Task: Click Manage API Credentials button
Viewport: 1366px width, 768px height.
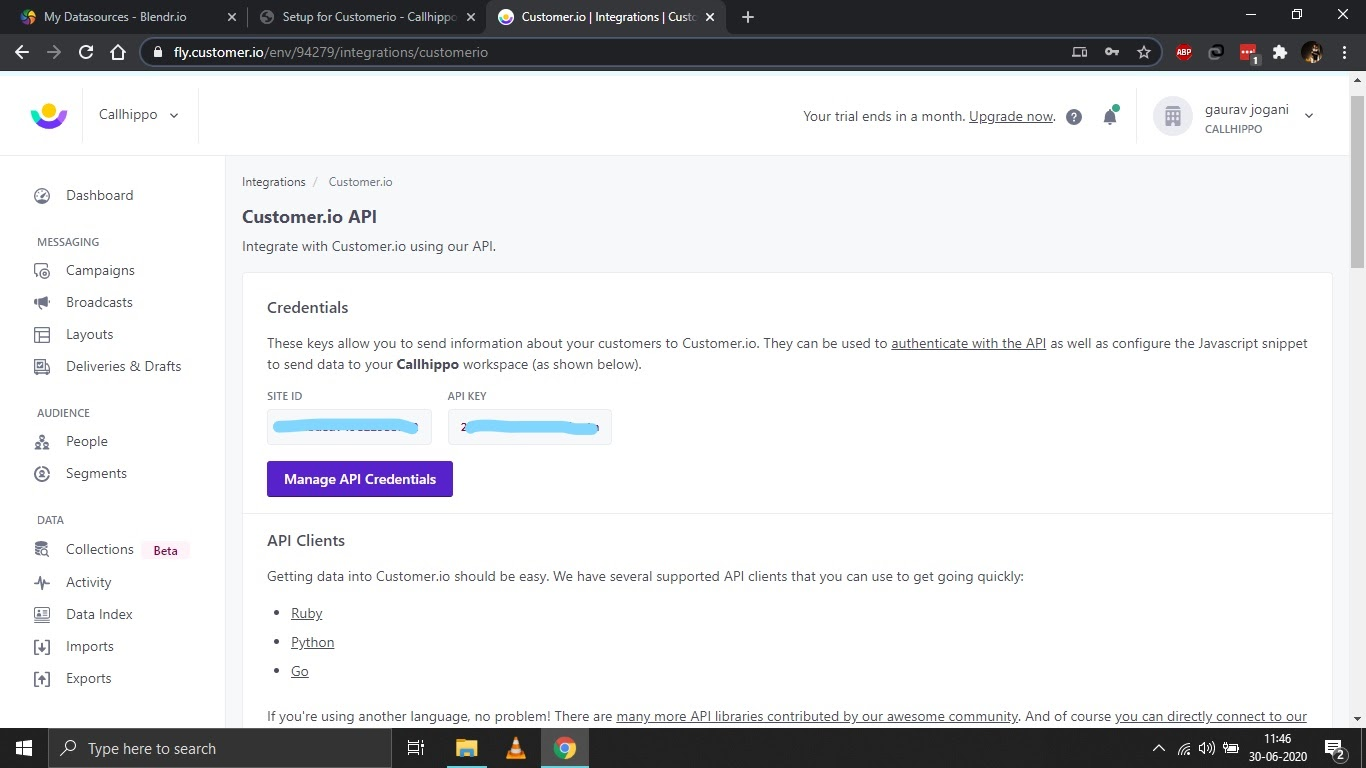Action: pyautogui.click(x=360, y=479)
